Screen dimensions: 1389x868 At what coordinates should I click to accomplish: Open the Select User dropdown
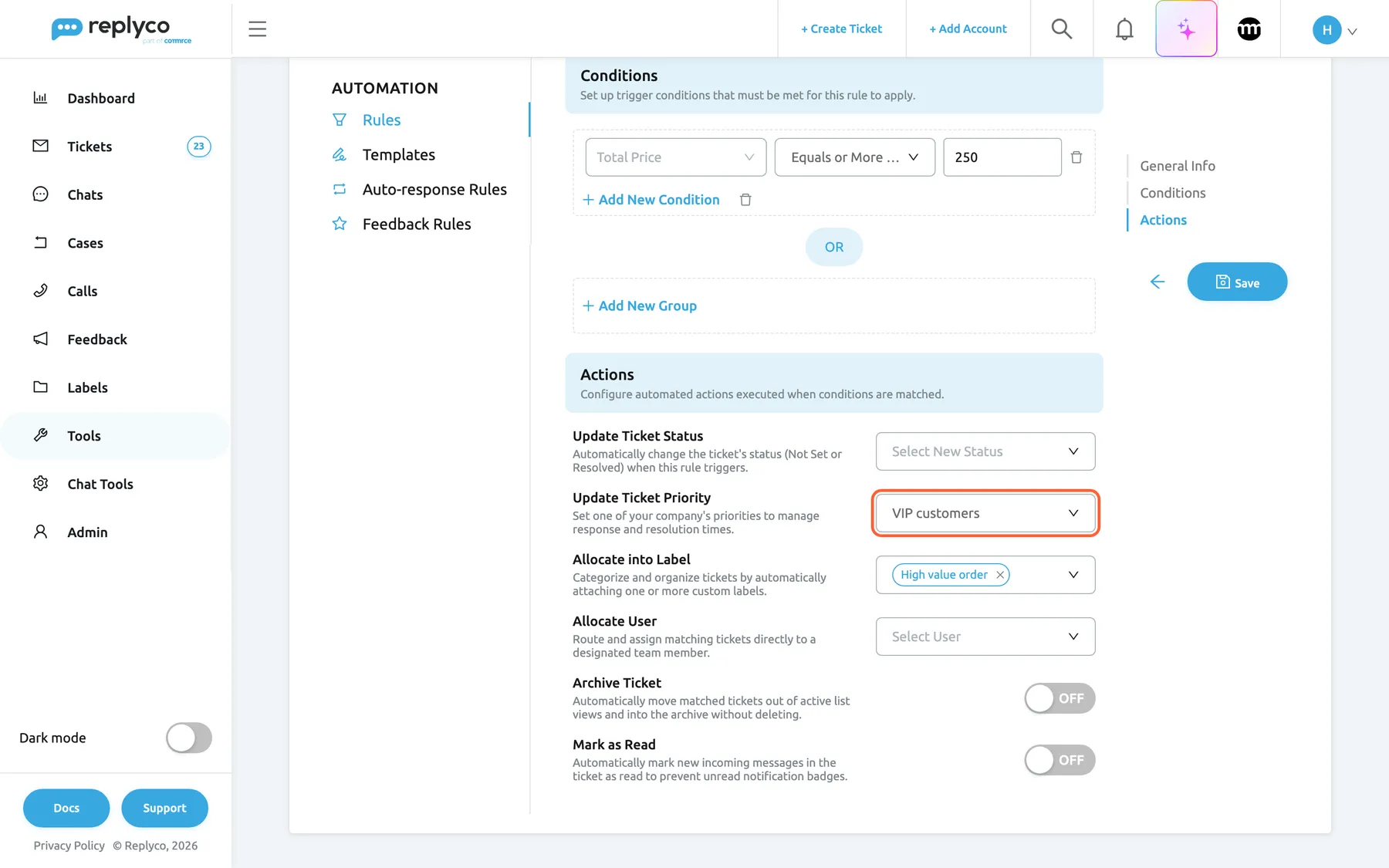click(985, 637)
